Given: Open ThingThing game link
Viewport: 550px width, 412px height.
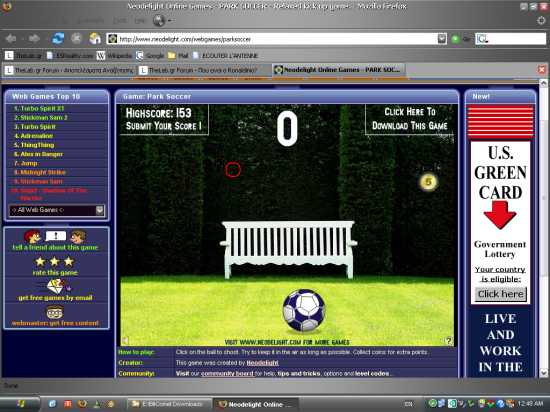Looking at the screenshot, I should point(34,145).
